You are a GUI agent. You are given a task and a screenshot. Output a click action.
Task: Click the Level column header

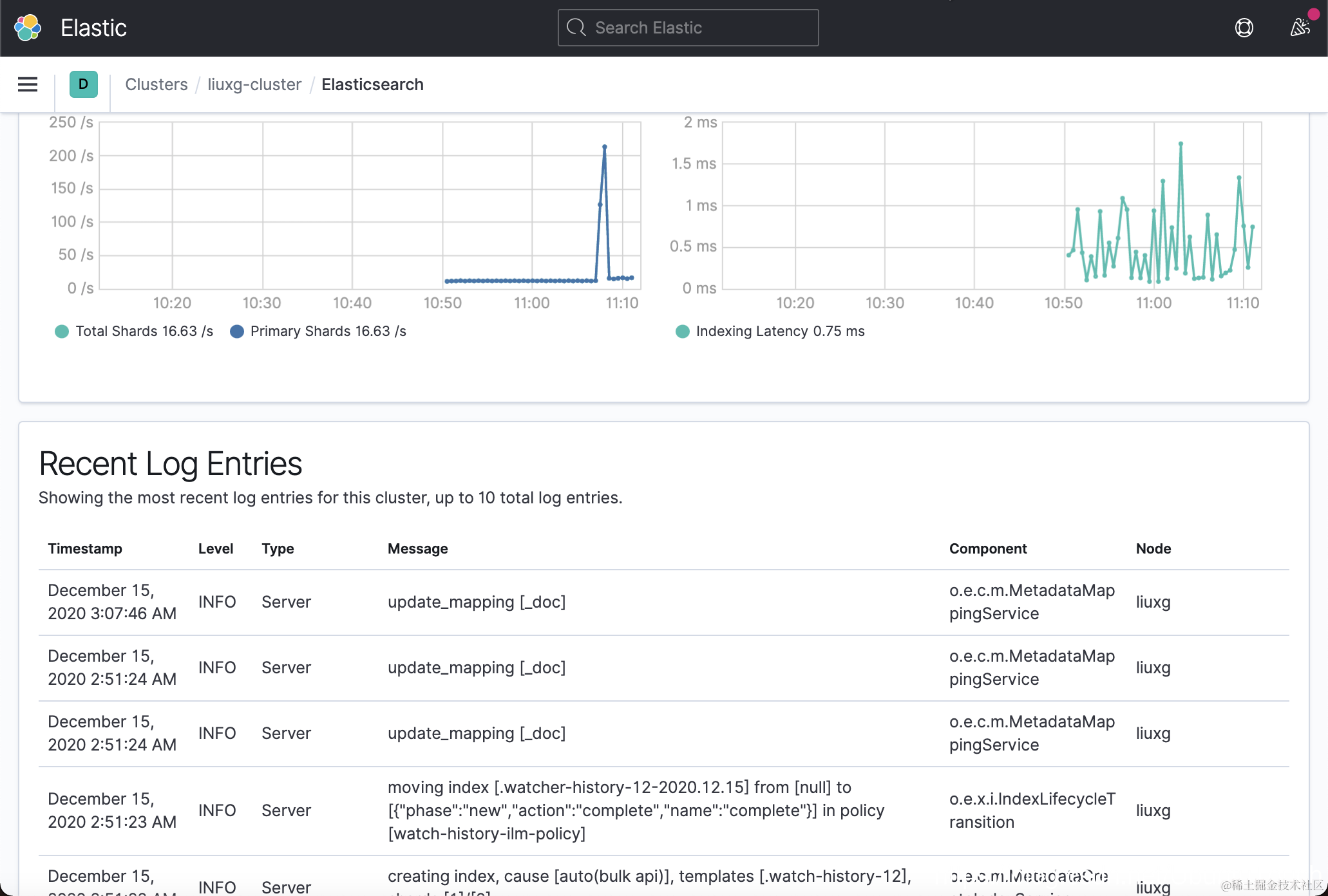(216, 548)
